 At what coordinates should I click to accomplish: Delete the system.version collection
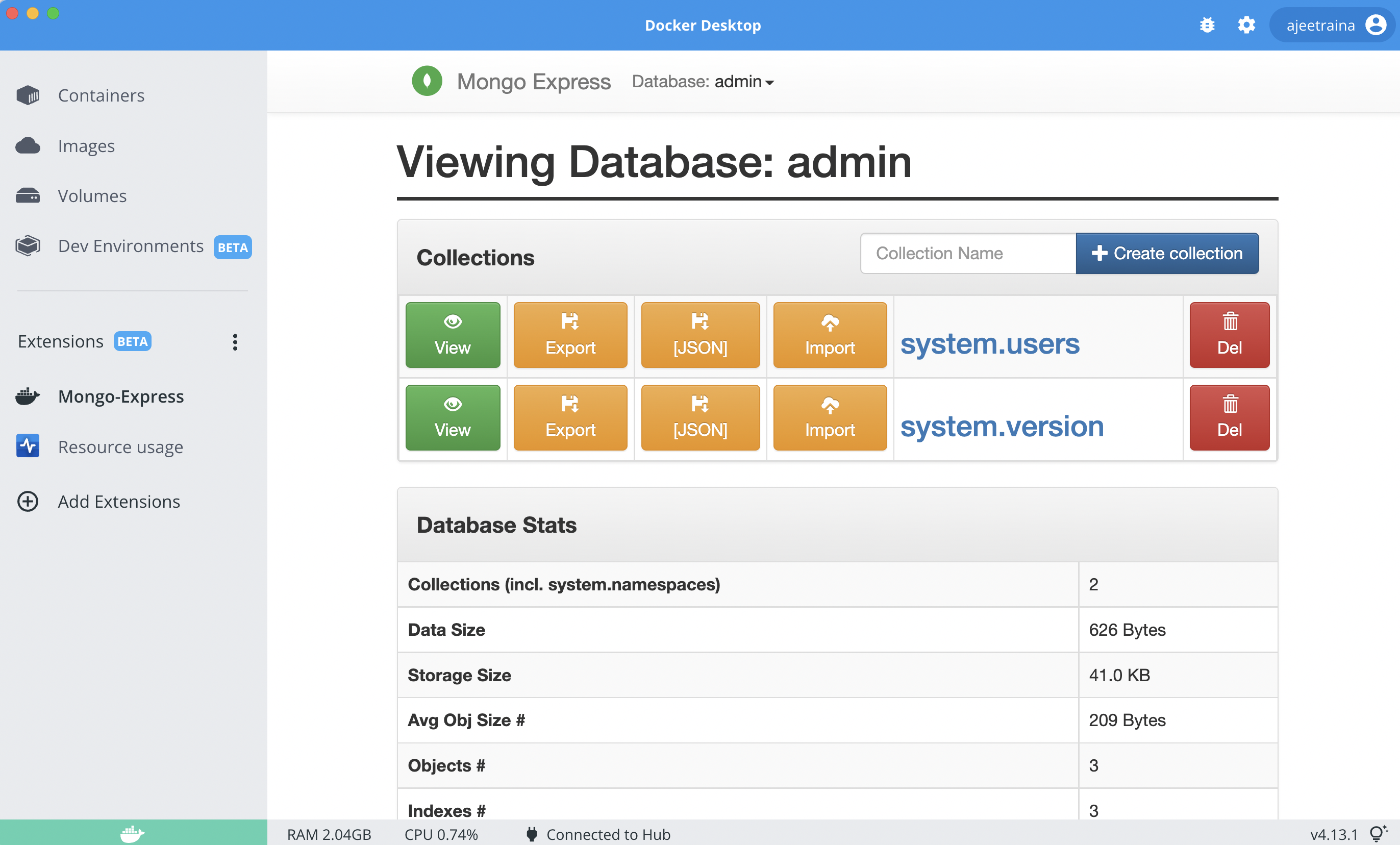point(1229,418)
